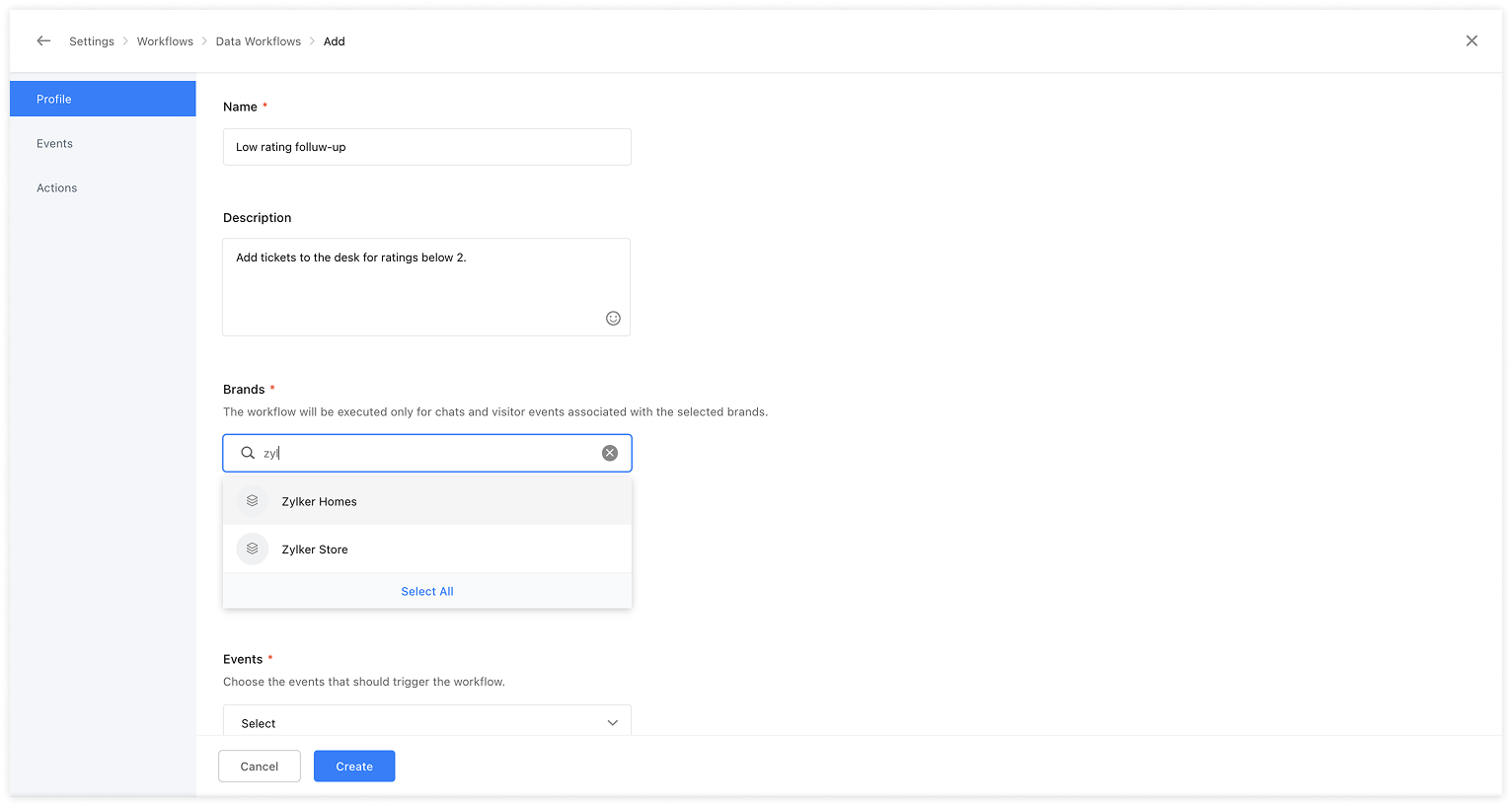Click the Events dropdown chevron arrow
Screen dimensions: 1512x807
pyautogui.click(x=612, y=723)
